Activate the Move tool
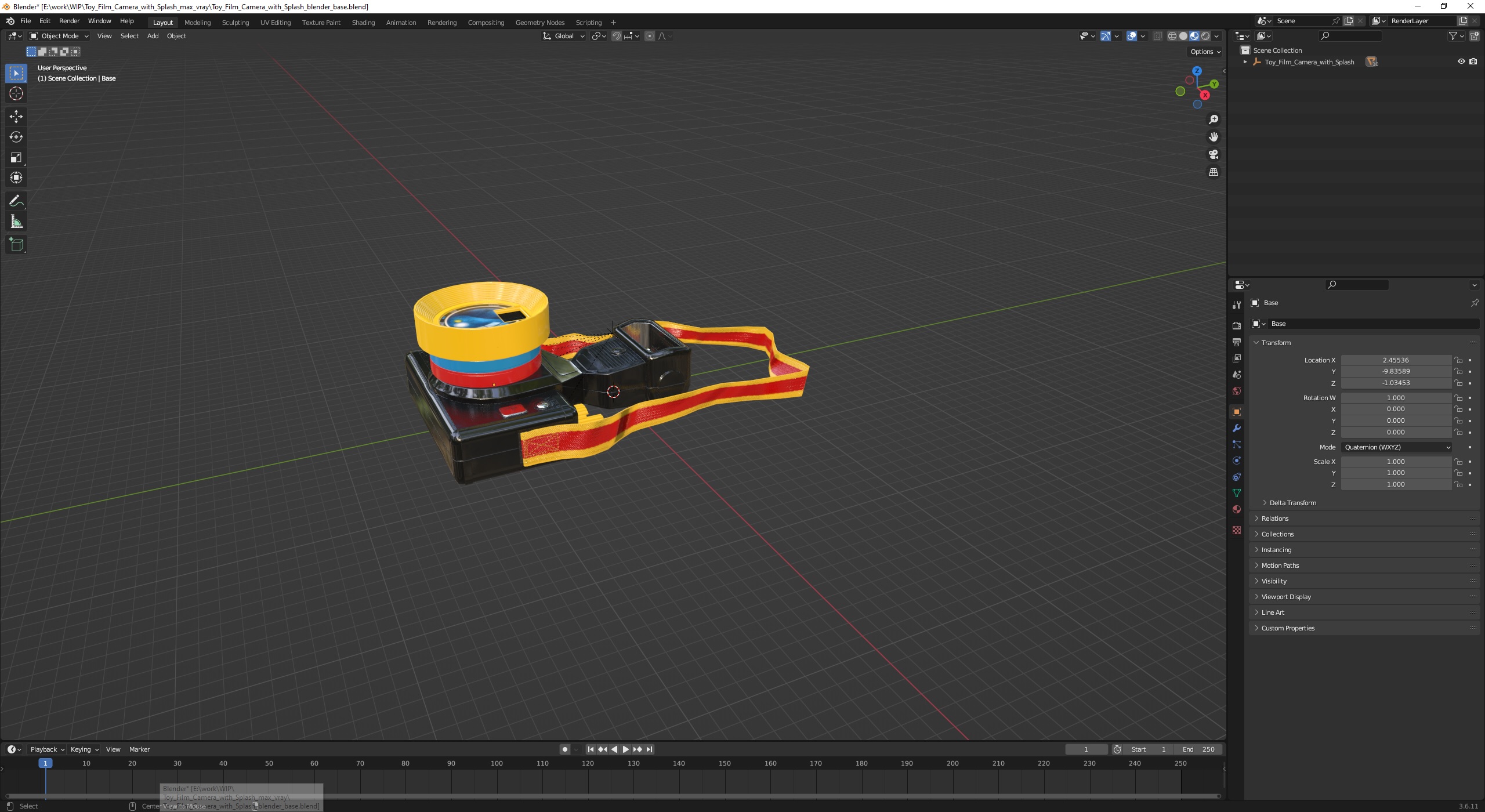1485x812 pixels. click(16, 117)
